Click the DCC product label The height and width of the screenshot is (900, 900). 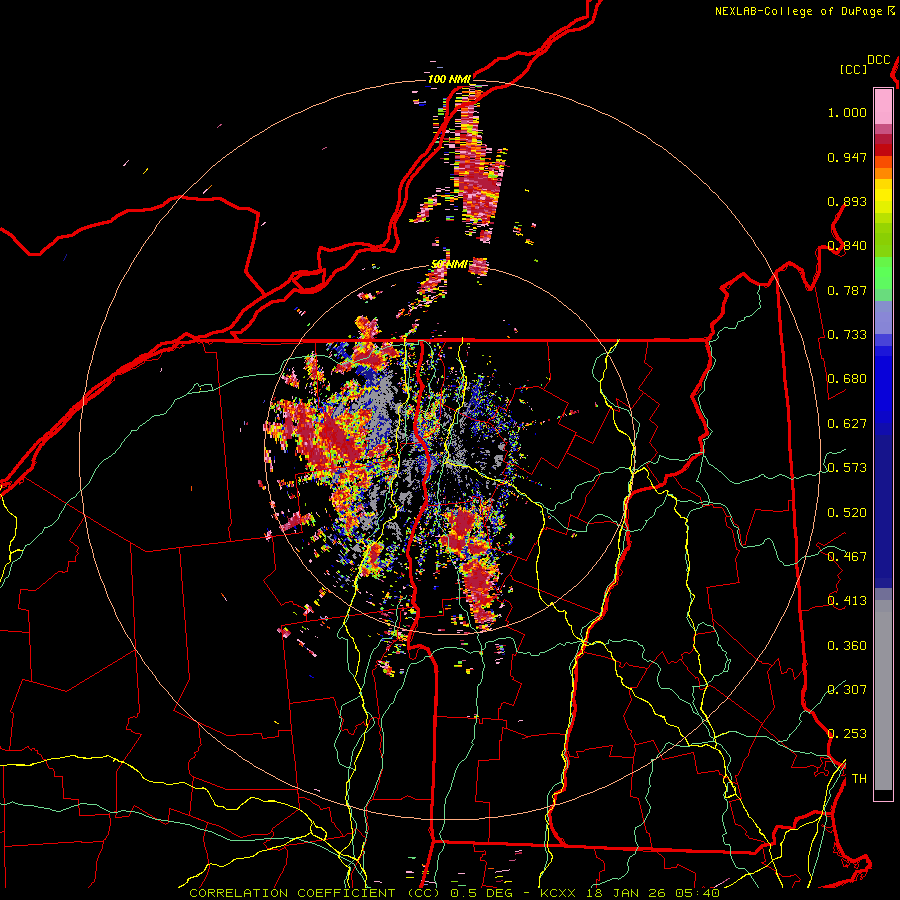click(879, 60)
